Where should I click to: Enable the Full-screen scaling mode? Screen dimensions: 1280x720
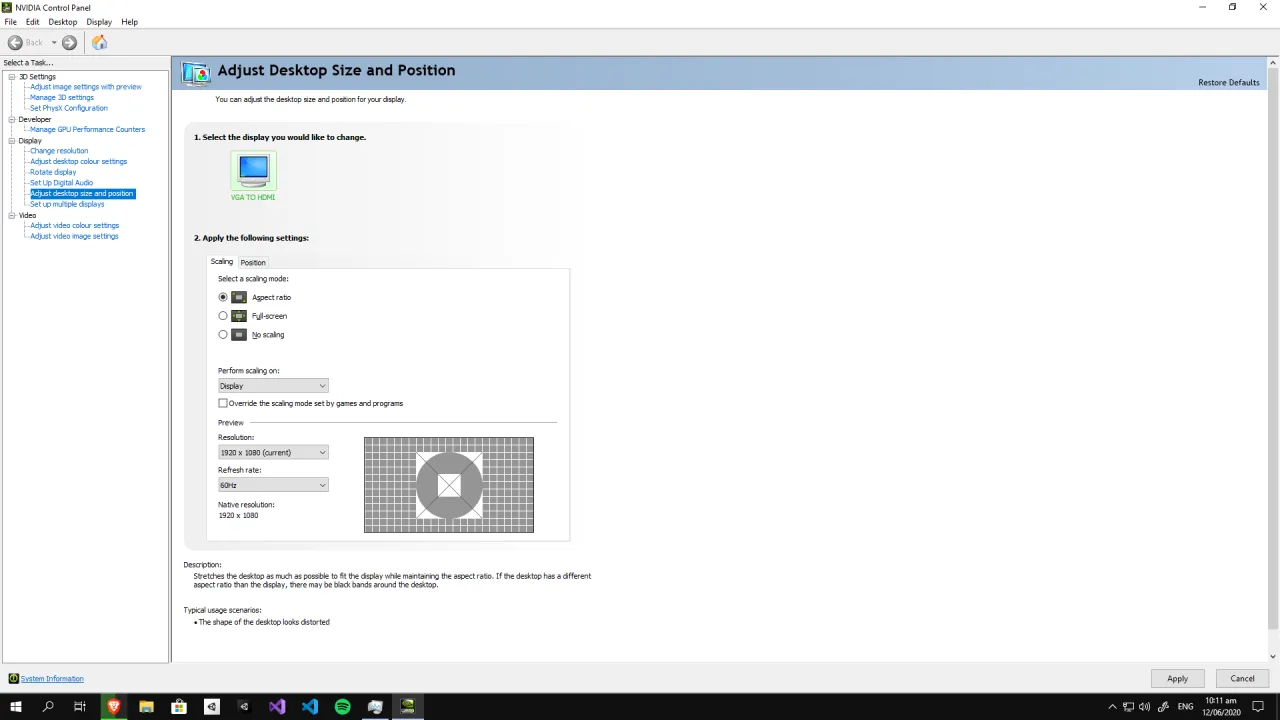(222, 316)
